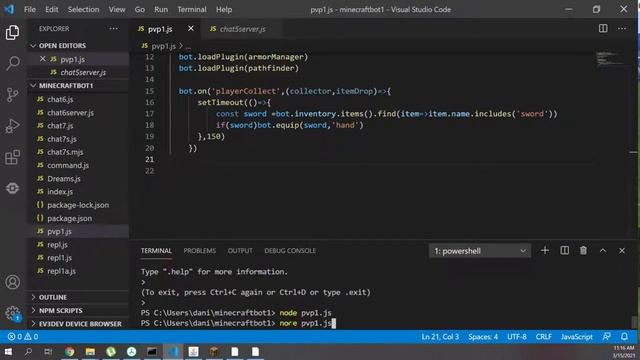640x360 pixels.
Task: Open editor more actions ellipsis
Action: 622,29
